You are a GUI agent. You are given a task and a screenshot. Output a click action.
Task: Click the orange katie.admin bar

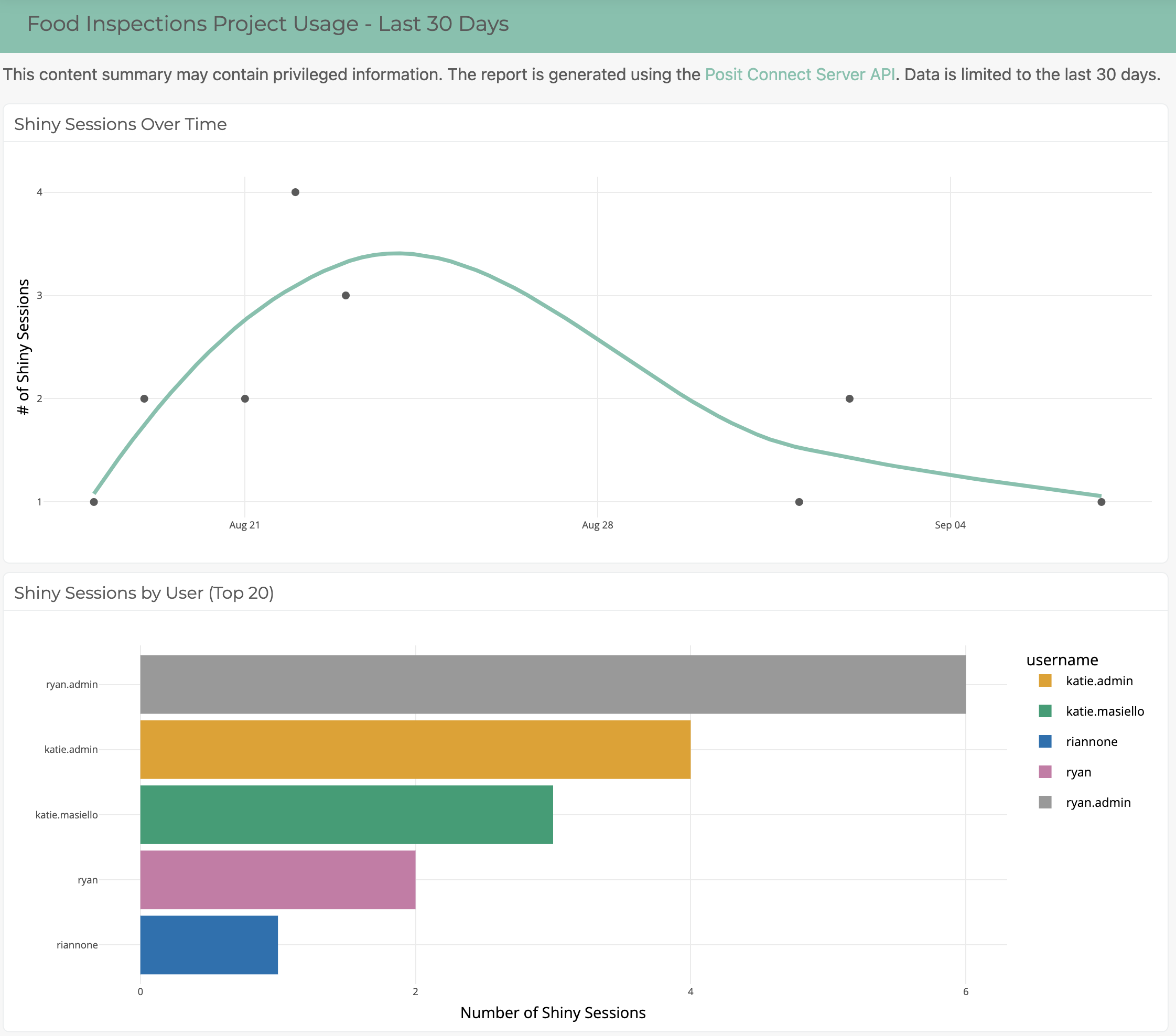[x=415, y=750]
